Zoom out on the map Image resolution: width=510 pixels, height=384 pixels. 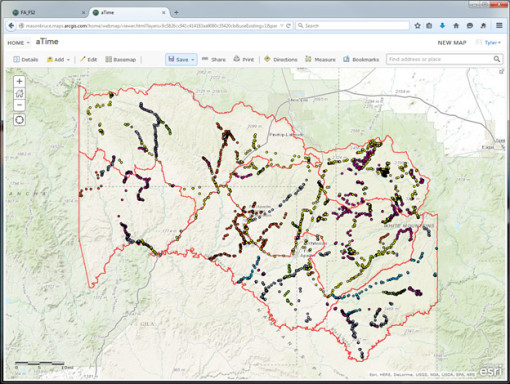[19, 105]
